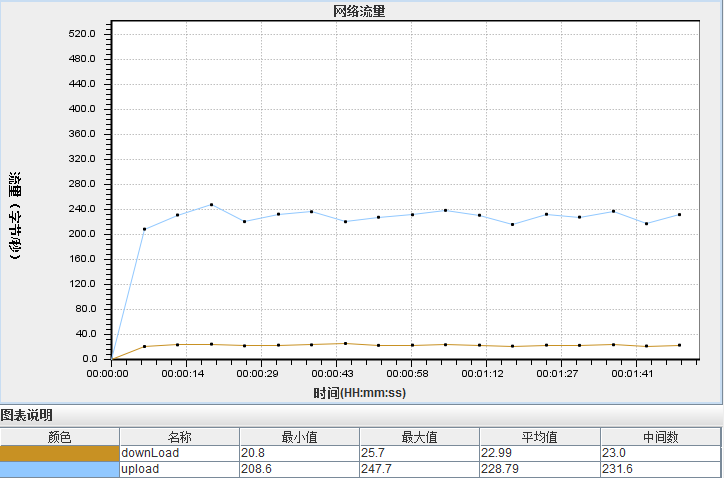The width and height of the screenshot is (724, 478).
Task: Select the upload name cell
Action: point(179,469)
